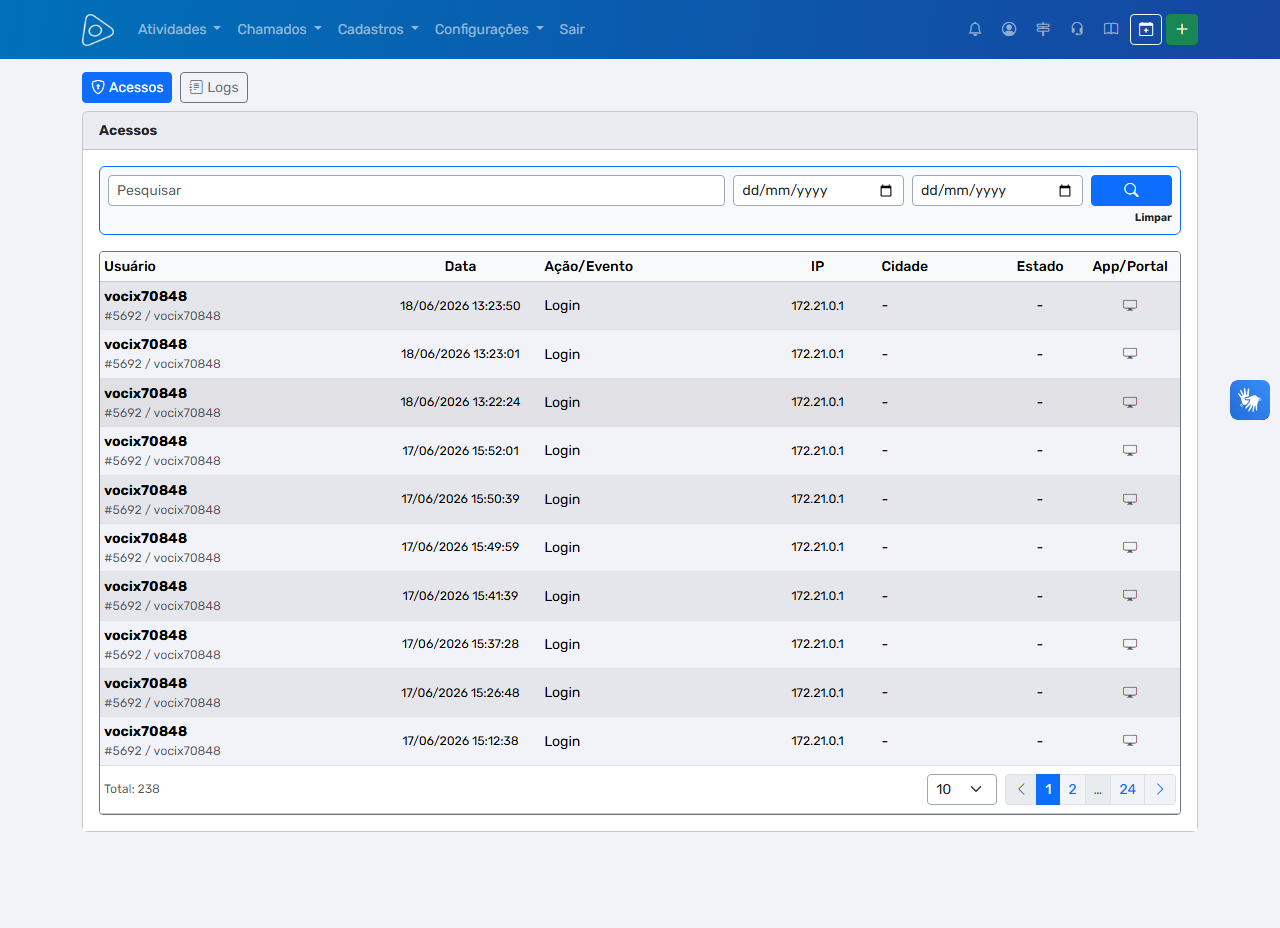Click the App/Portal column header

pos(1130,266)
